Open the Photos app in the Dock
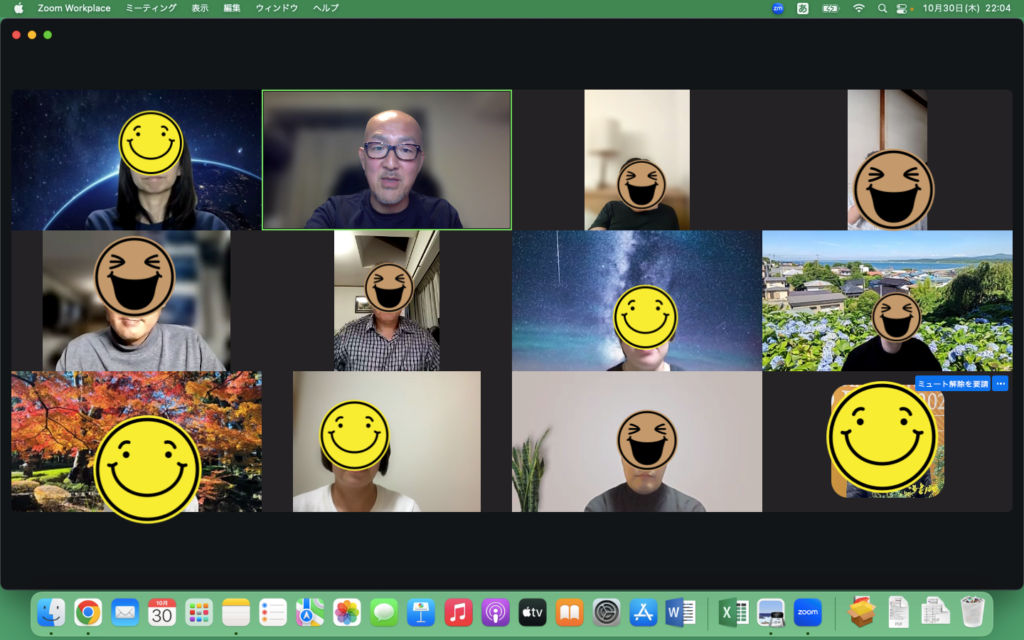The image size is (1024, 640). (x=347, y=612)
